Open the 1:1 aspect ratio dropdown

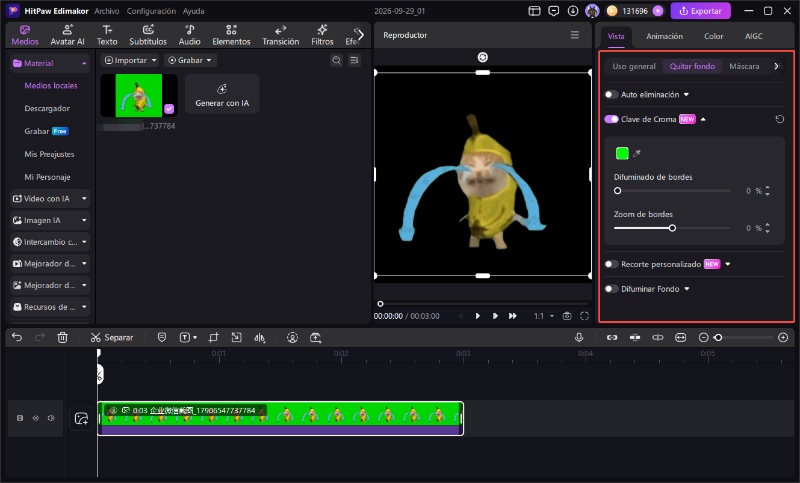click(x=544, y=316)
